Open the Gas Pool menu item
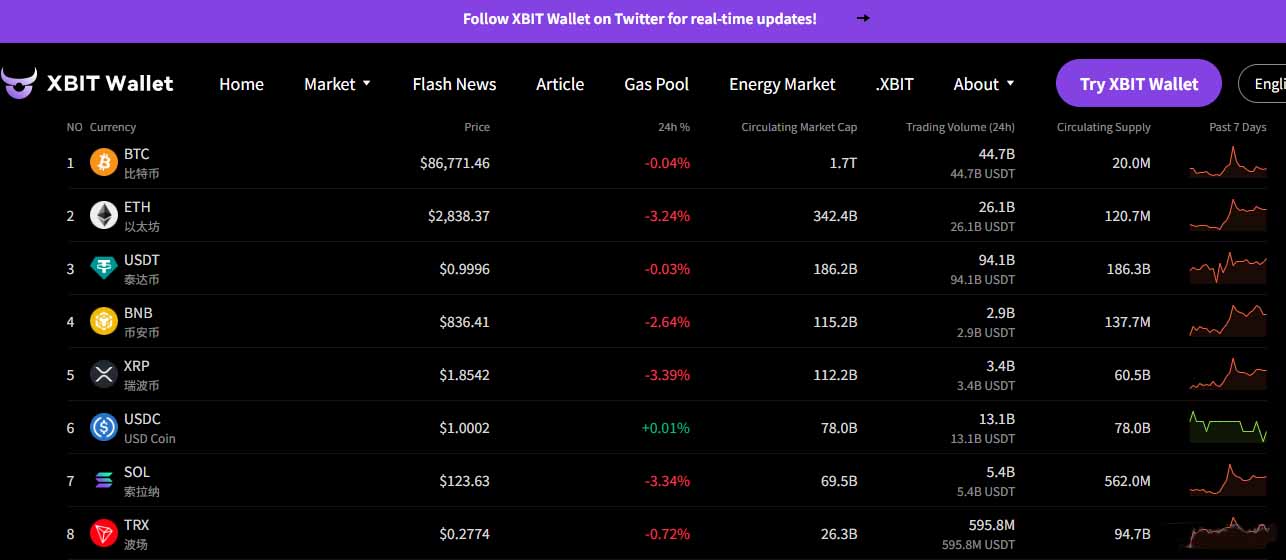The height and width of the screenshot is (560, 1286). (656, 84)
